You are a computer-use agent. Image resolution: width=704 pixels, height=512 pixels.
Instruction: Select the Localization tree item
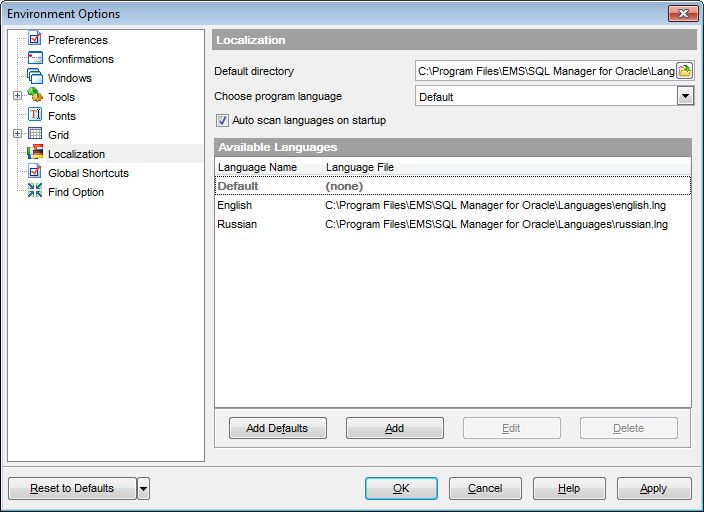click(76, 154)
